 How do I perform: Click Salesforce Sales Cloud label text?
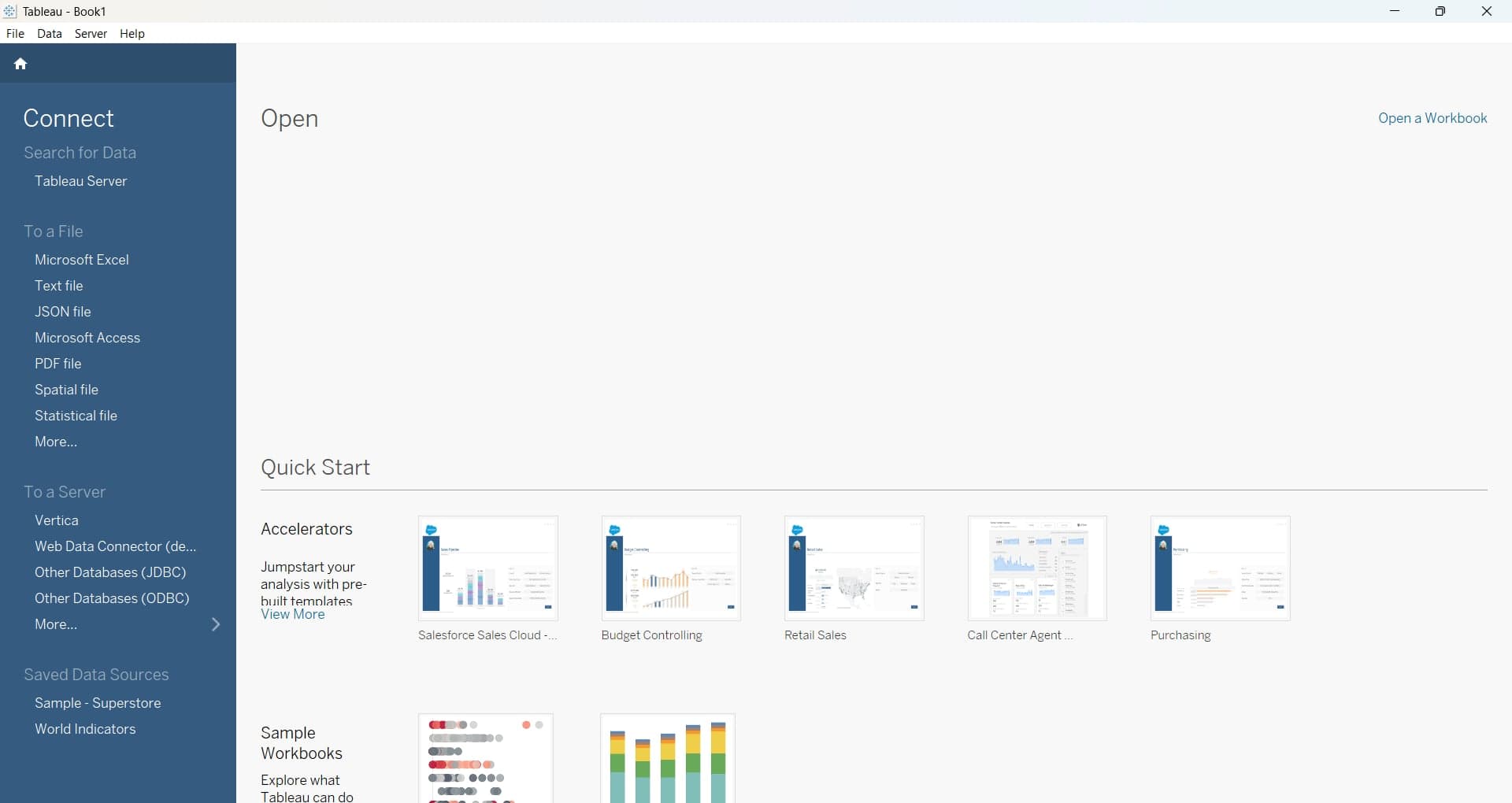pyautogui.click(x=487, y=635)
